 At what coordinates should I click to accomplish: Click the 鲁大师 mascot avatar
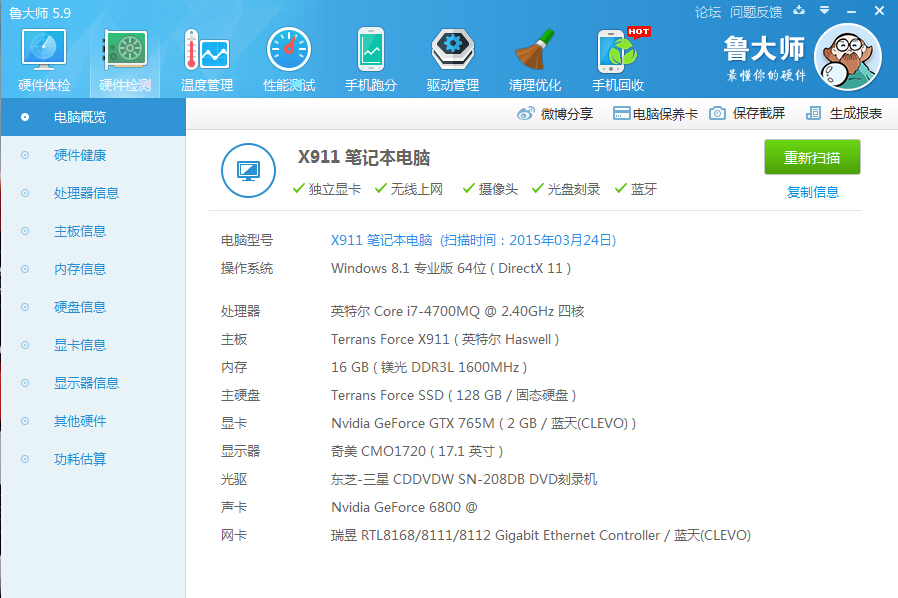pyautogui.click(x=848, y=57)
